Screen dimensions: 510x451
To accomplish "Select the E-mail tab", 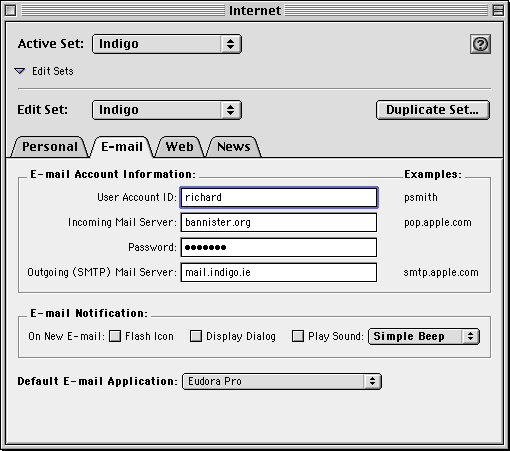I will pyautogui.click(x=122, y=147).
